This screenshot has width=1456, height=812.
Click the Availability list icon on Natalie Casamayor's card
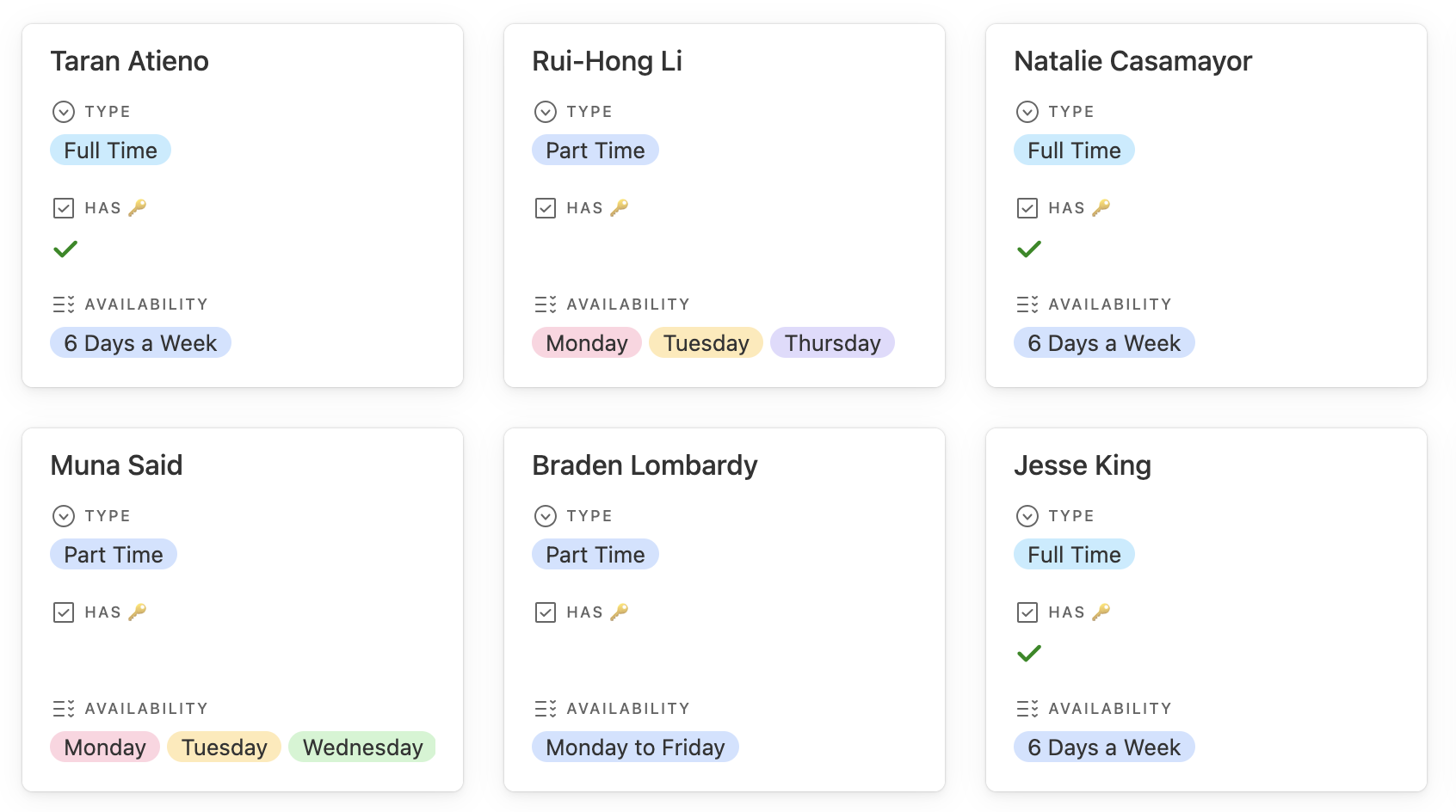point(1027,304)
